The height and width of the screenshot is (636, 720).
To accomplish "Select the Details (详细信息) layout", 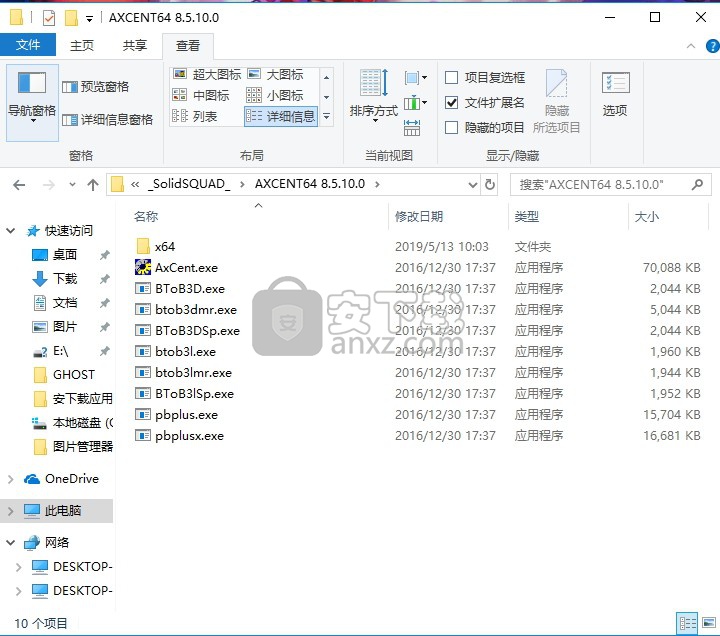I will [281, 116].
